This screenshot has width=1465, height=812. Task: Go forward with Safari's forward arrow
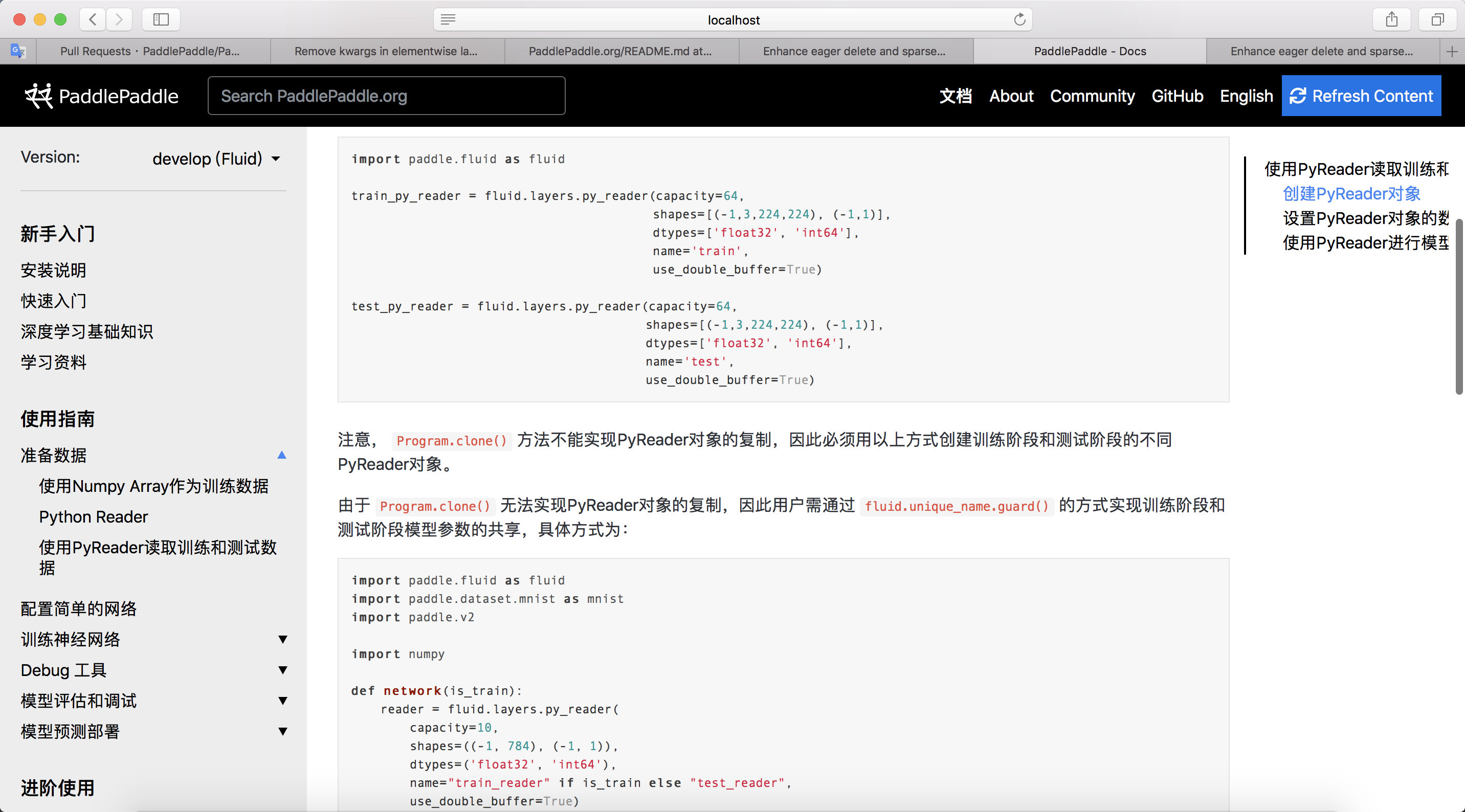119,19
